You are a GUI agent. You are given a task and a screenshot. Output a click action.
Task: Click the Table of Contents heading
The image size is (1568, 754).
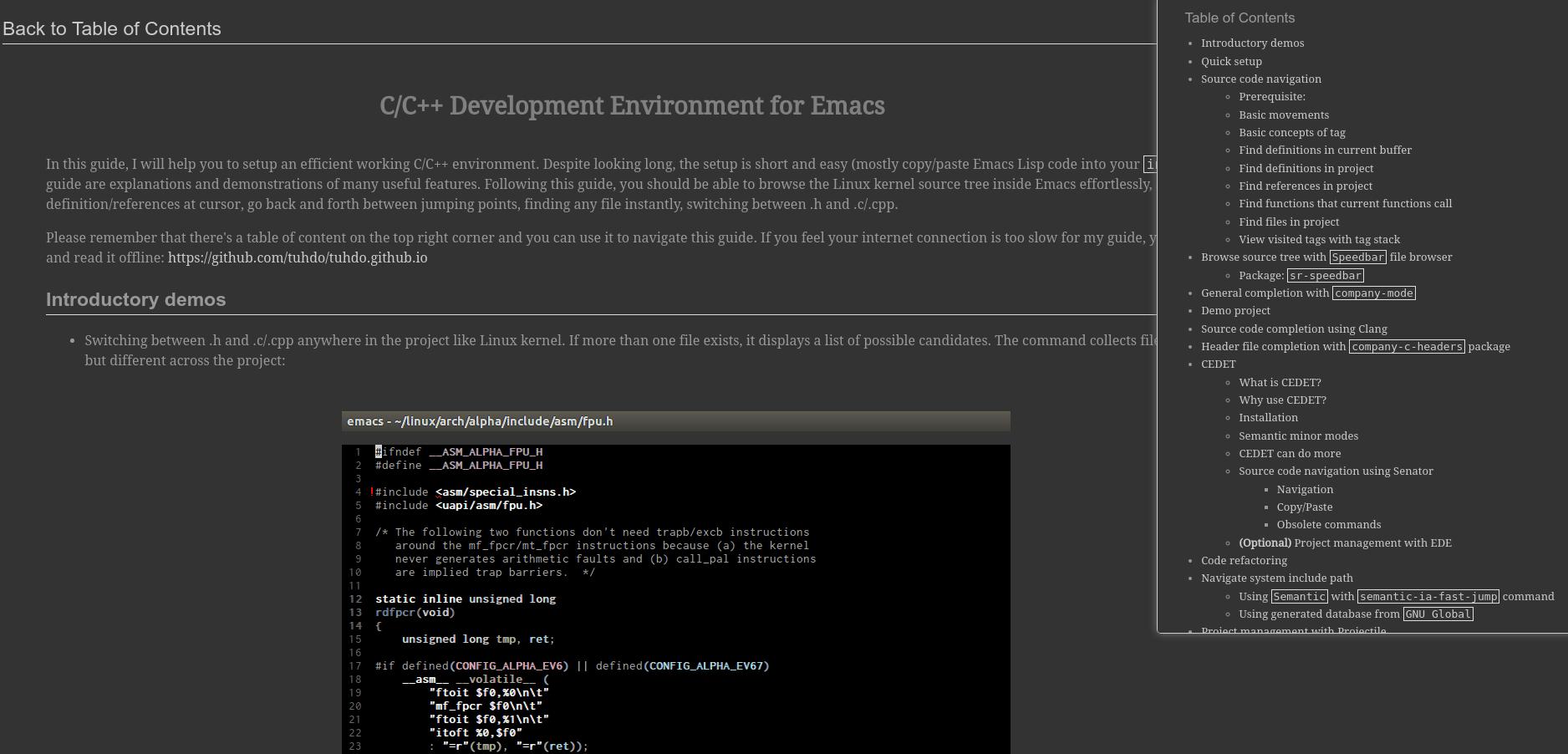[1240, 18]
